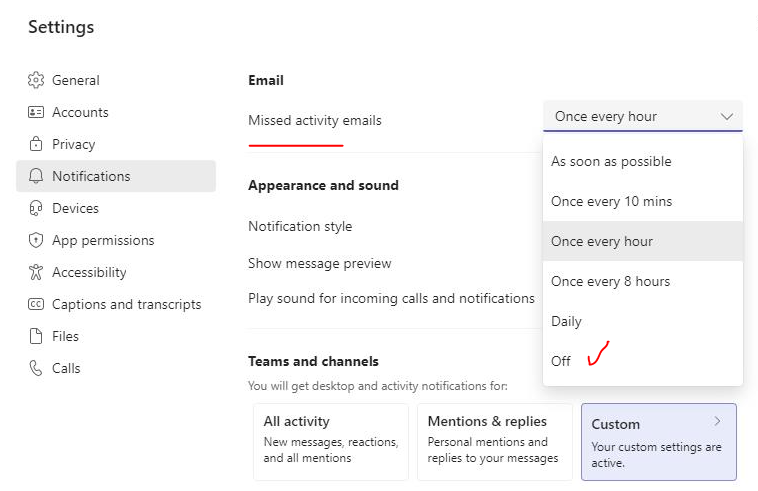The width and height of the screenshot is (758, 491).
Task: Go to Accessibility settings
Action: point(116,272)
